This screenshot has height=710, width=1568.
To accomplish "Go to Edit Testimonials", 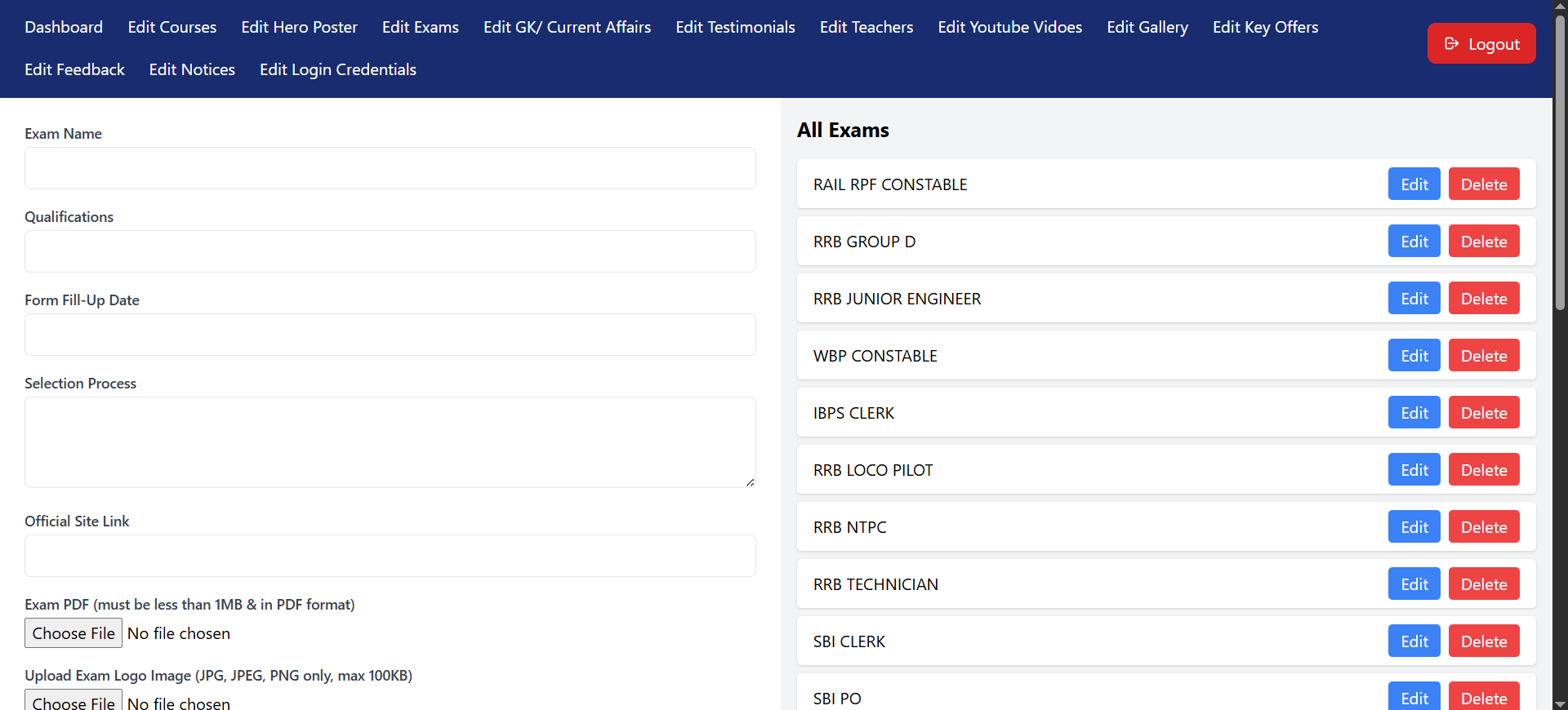I will coord(736,27).
